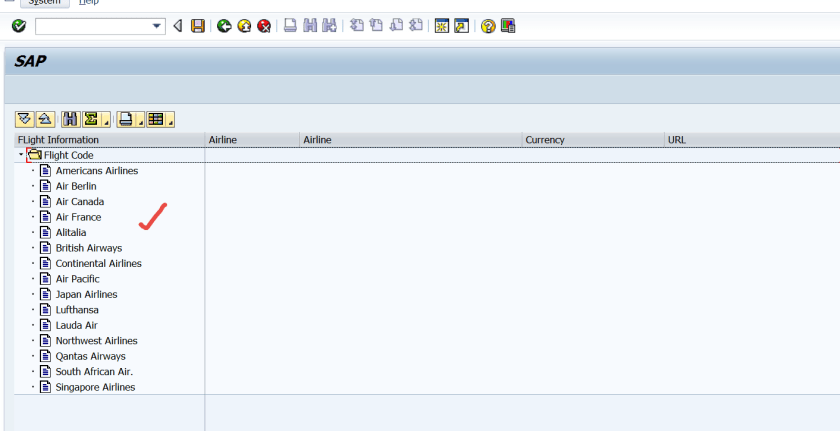The image size is (840, 431).
Task: Click the Currency column header
Action: (x=593, y=140)
